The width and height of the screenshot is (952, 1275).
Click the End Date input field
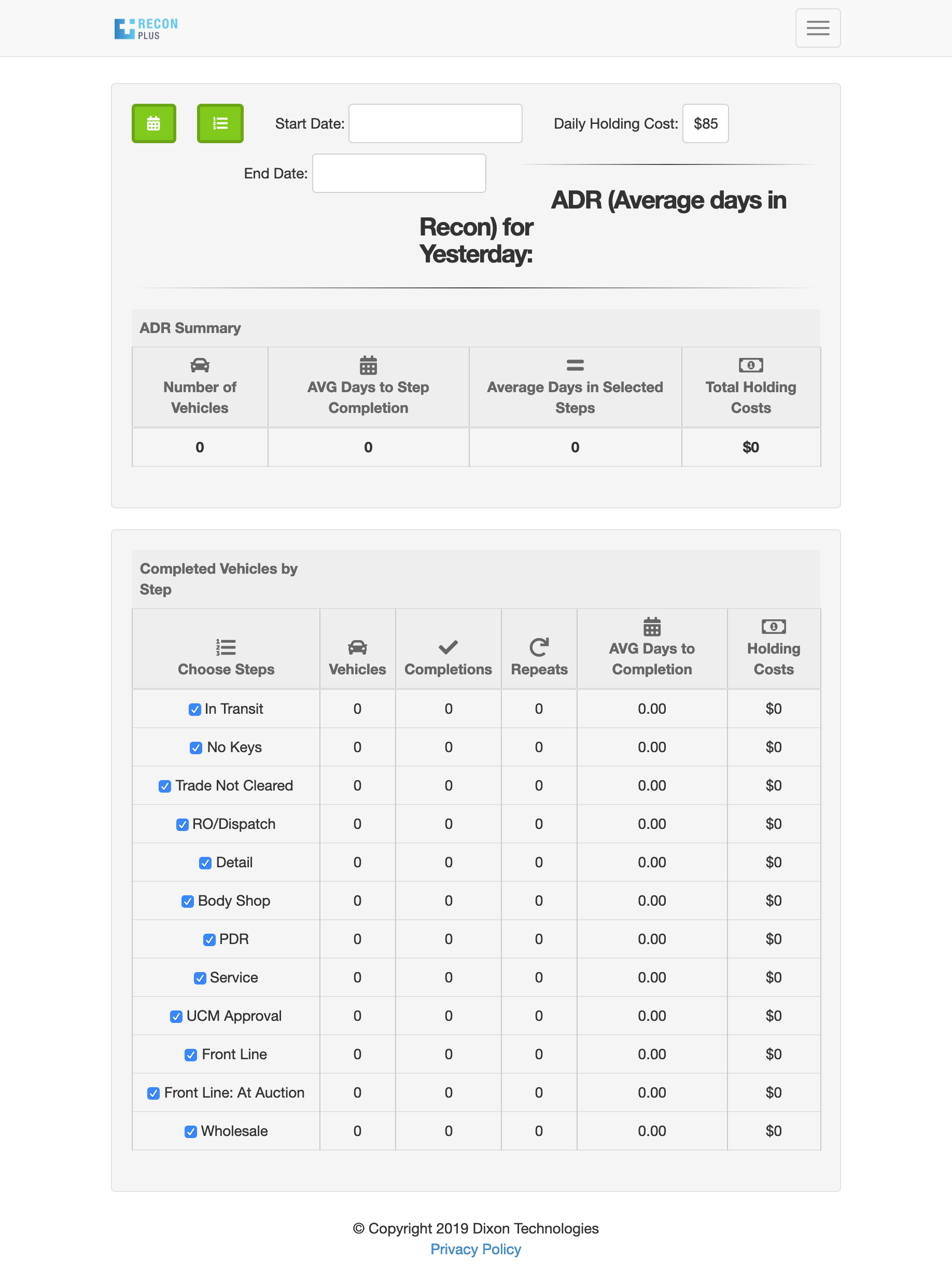tap(399, 173)
